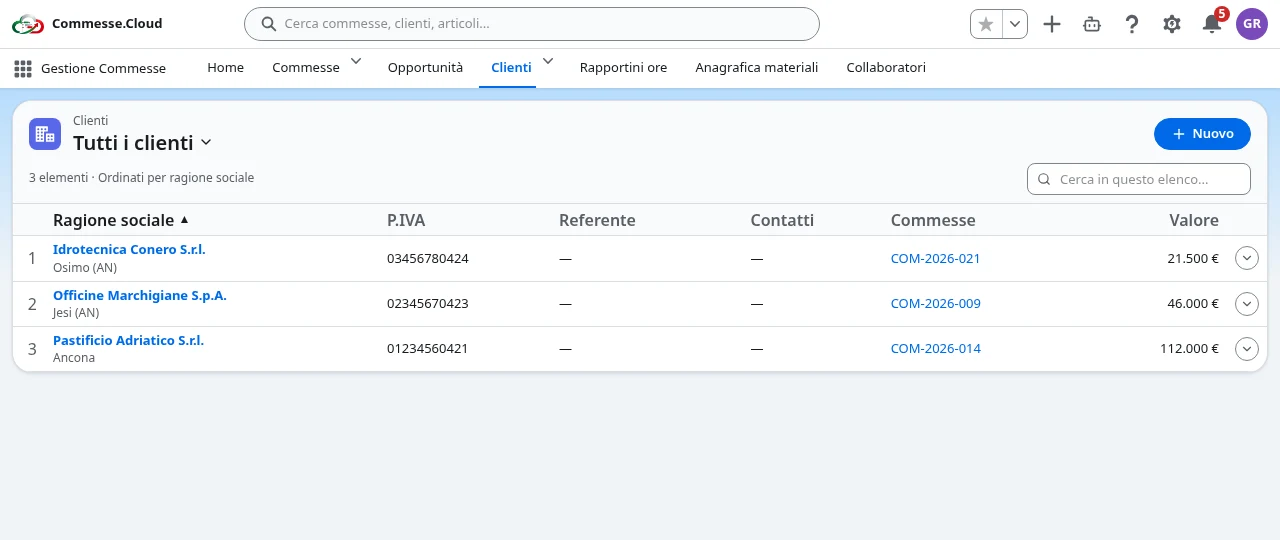Viewport: 1280px width, 540px height.
Task: Click the Gestione Commesse app name
Action: tap(104, 68)
